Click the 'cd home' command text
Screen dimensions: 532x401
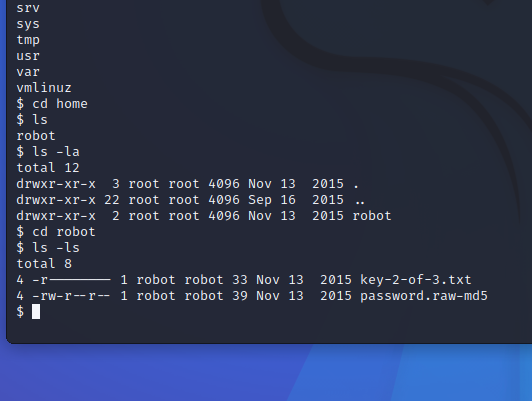60,104
